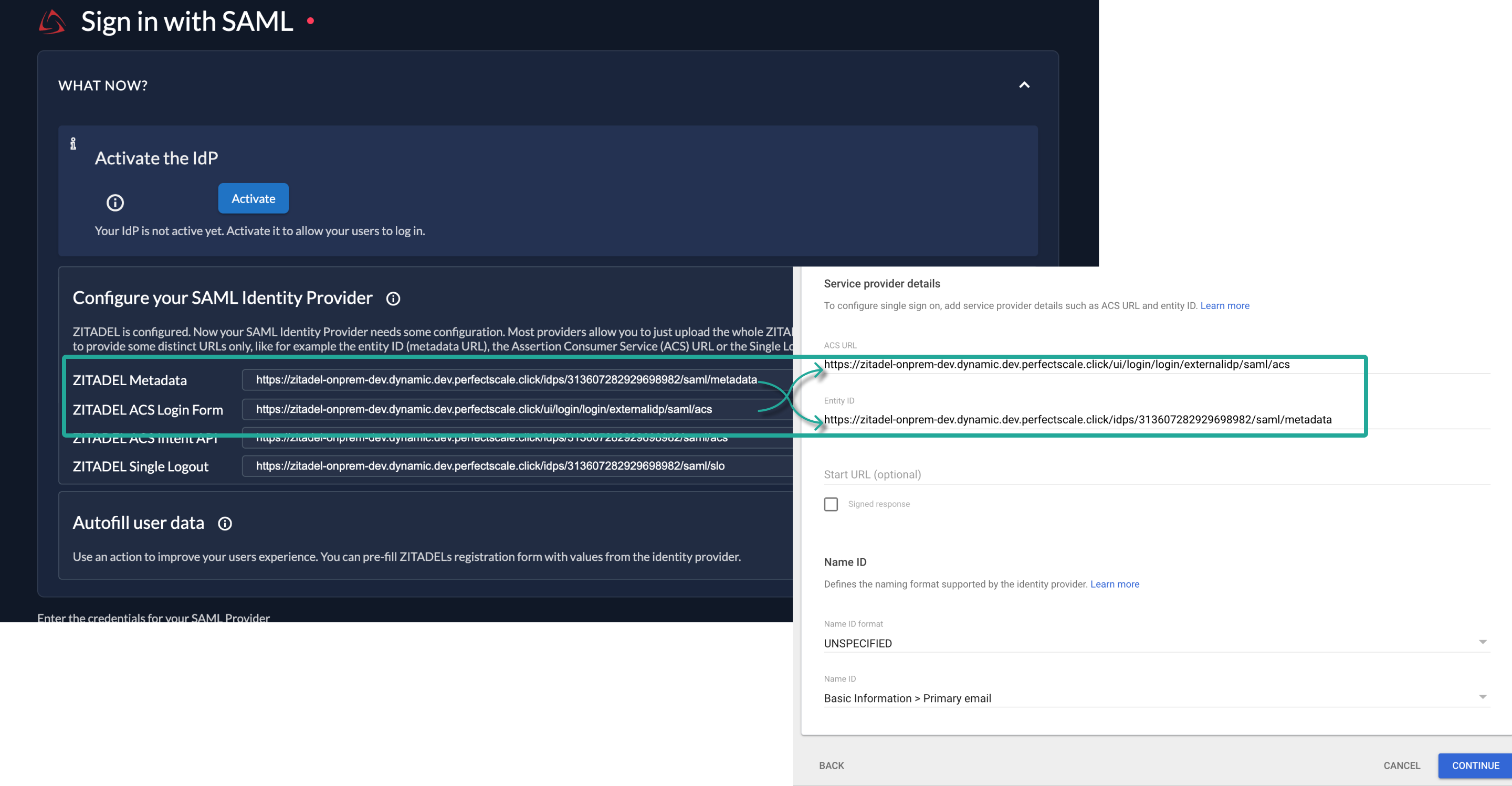This screenshot has width=1512, height=786.
Task: Select the ZITADEL ACS Login Form URL field
Action: 517,409
